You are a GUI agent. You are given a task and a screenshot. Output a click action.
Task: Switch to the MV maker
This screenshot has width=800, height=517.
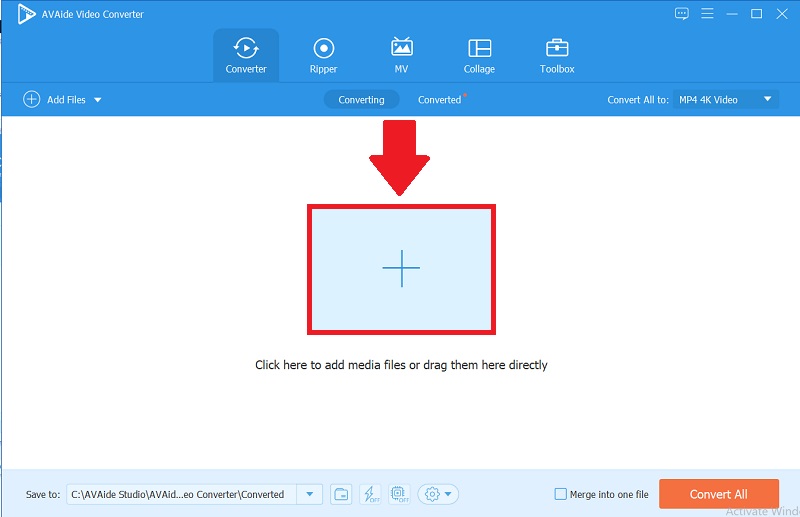(x=402, y=55)
